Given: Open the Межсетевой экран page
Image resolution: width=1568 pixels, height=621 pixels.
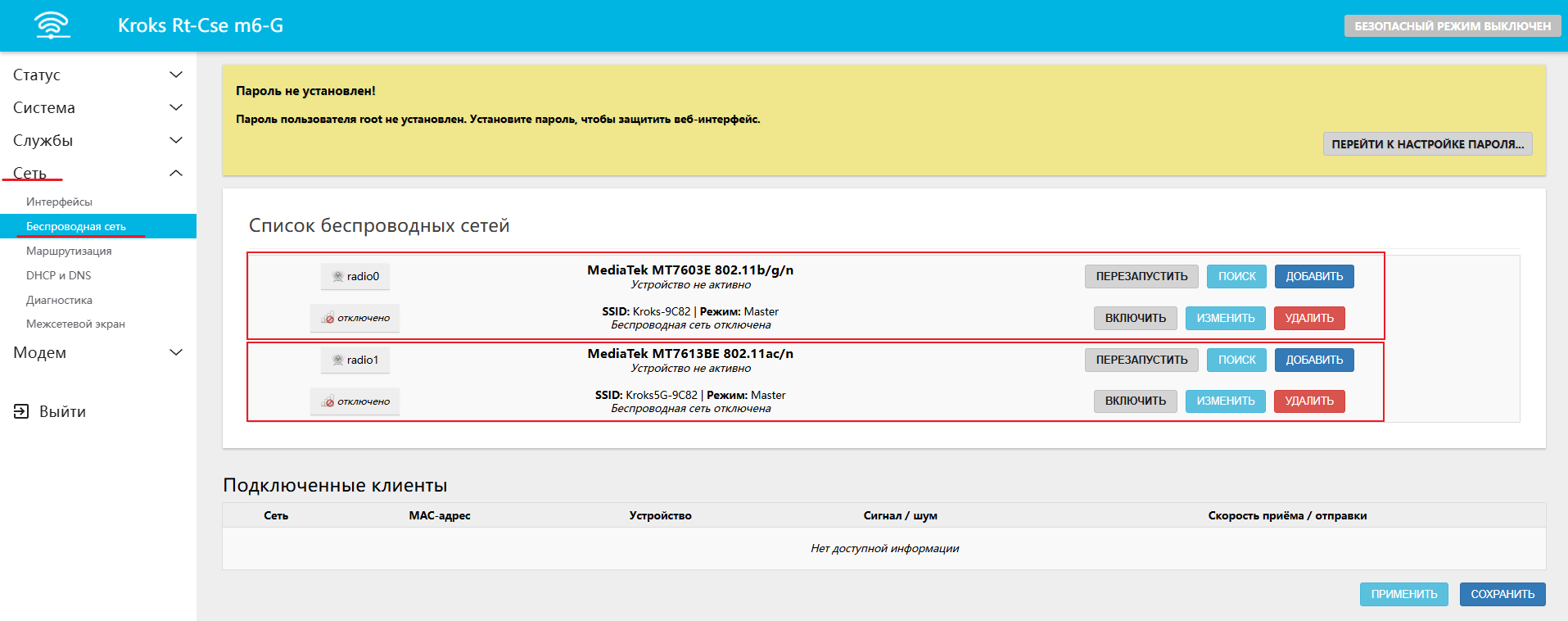Looking at the screenshot, I should [75, 324].
